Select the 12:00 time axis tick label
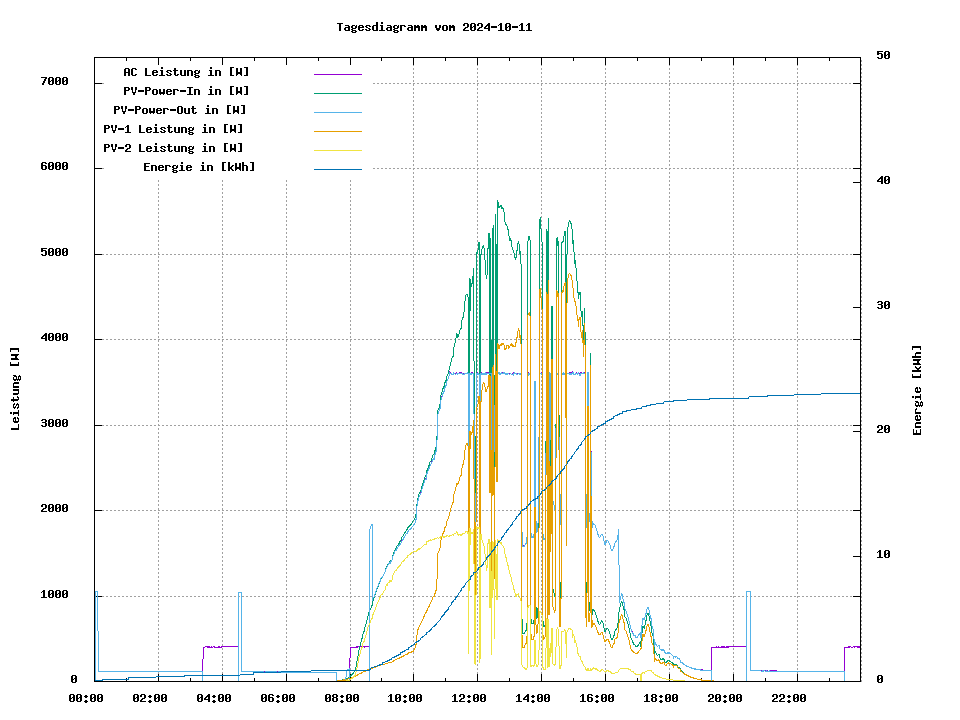The width and height of the screenshot is (960, 720). [x=469, y=698]
